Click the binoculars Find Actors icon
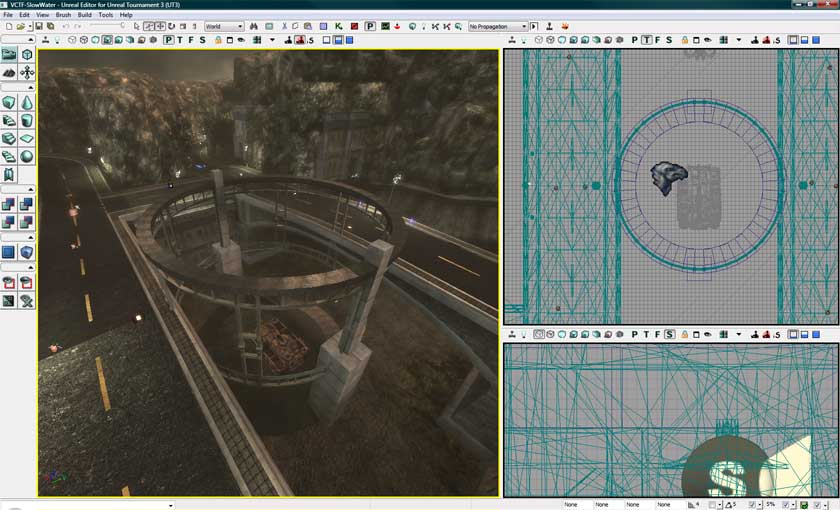 [x=254, y=26]
